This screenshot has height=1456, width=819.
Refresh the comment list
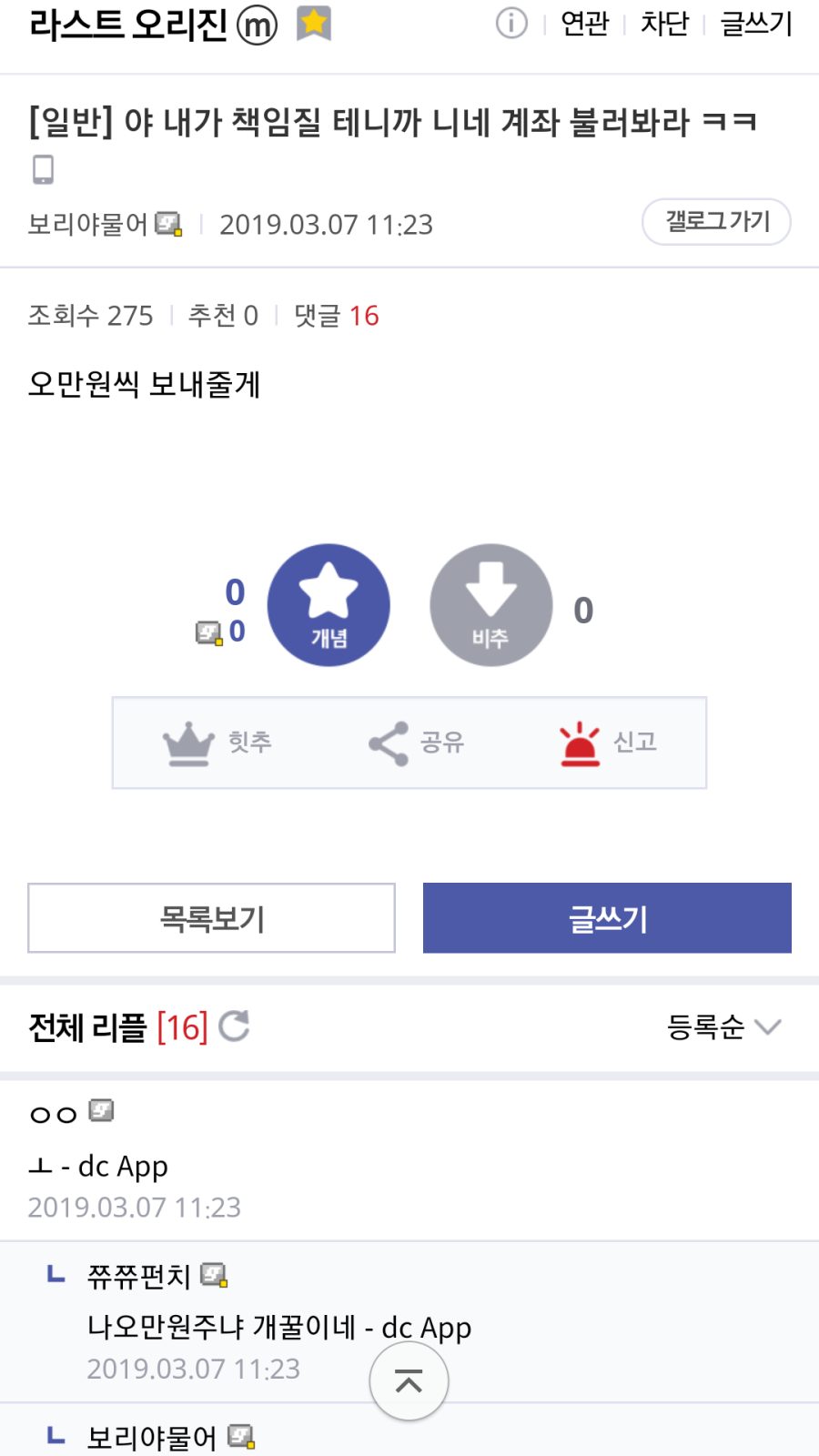[234, 1026]
